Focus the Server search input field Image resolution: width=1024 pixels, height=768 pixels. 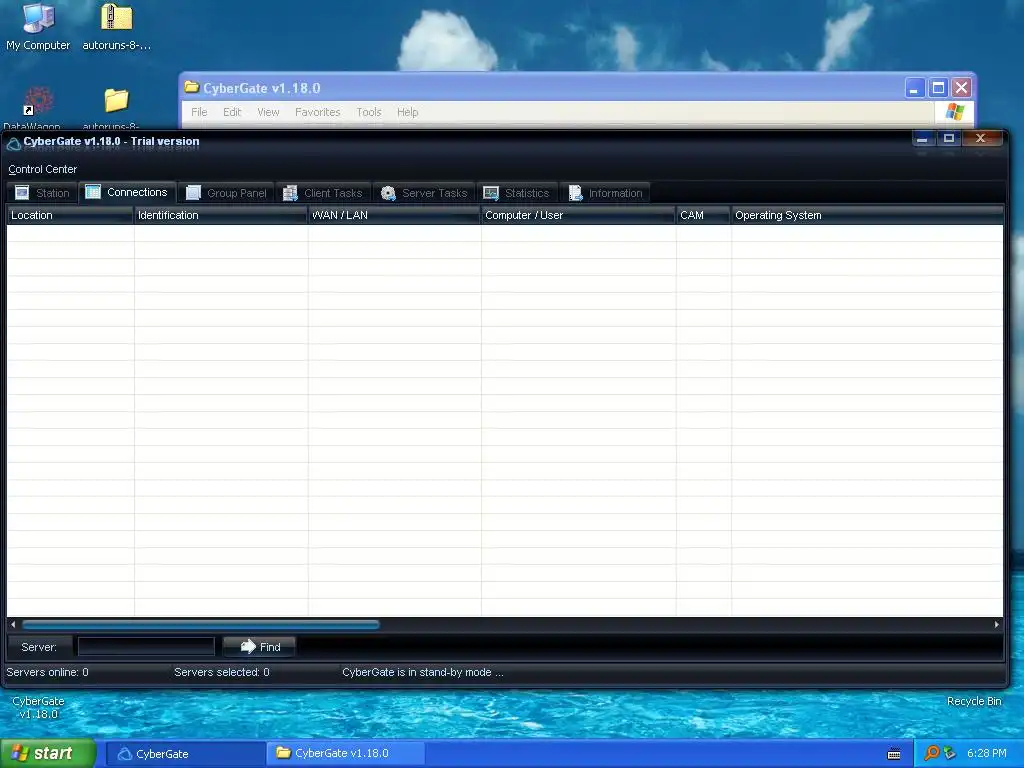click(x=146, y=647)
